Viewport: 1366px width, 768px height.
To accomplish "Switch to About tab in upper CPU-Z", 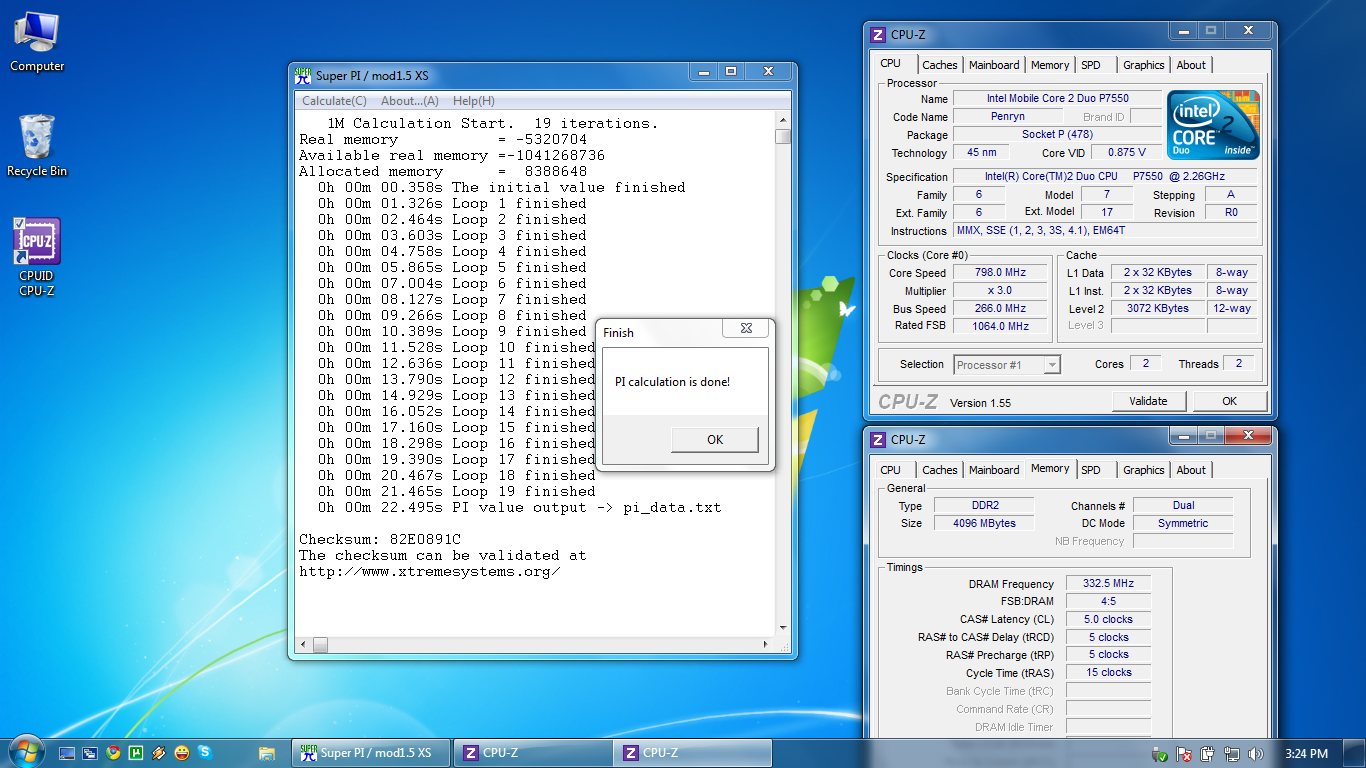I will [x=1191, y=65].
